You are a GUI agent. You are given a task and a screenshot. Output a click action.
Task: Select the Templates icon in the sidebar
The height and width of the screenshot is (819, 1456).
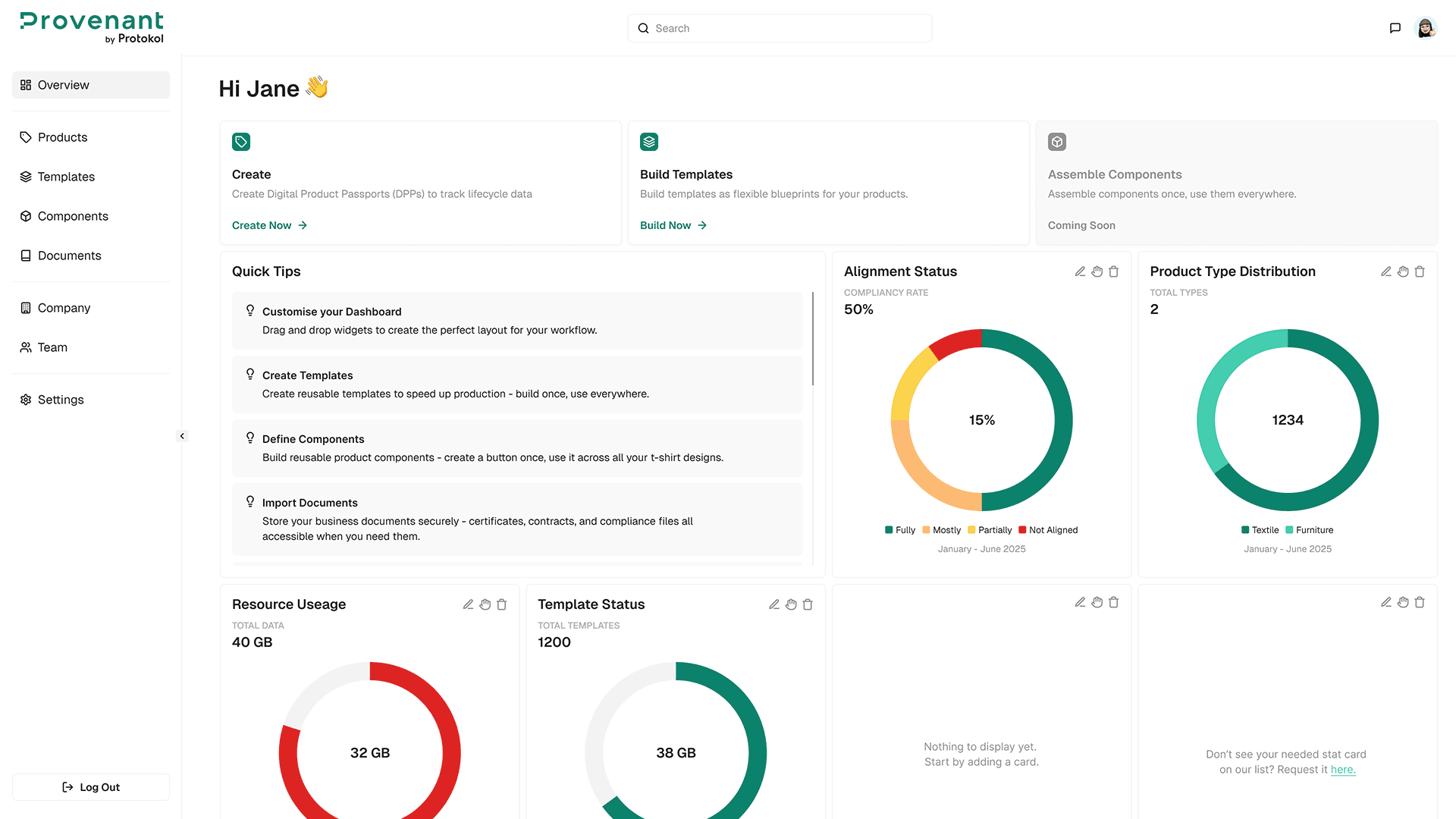26,177
